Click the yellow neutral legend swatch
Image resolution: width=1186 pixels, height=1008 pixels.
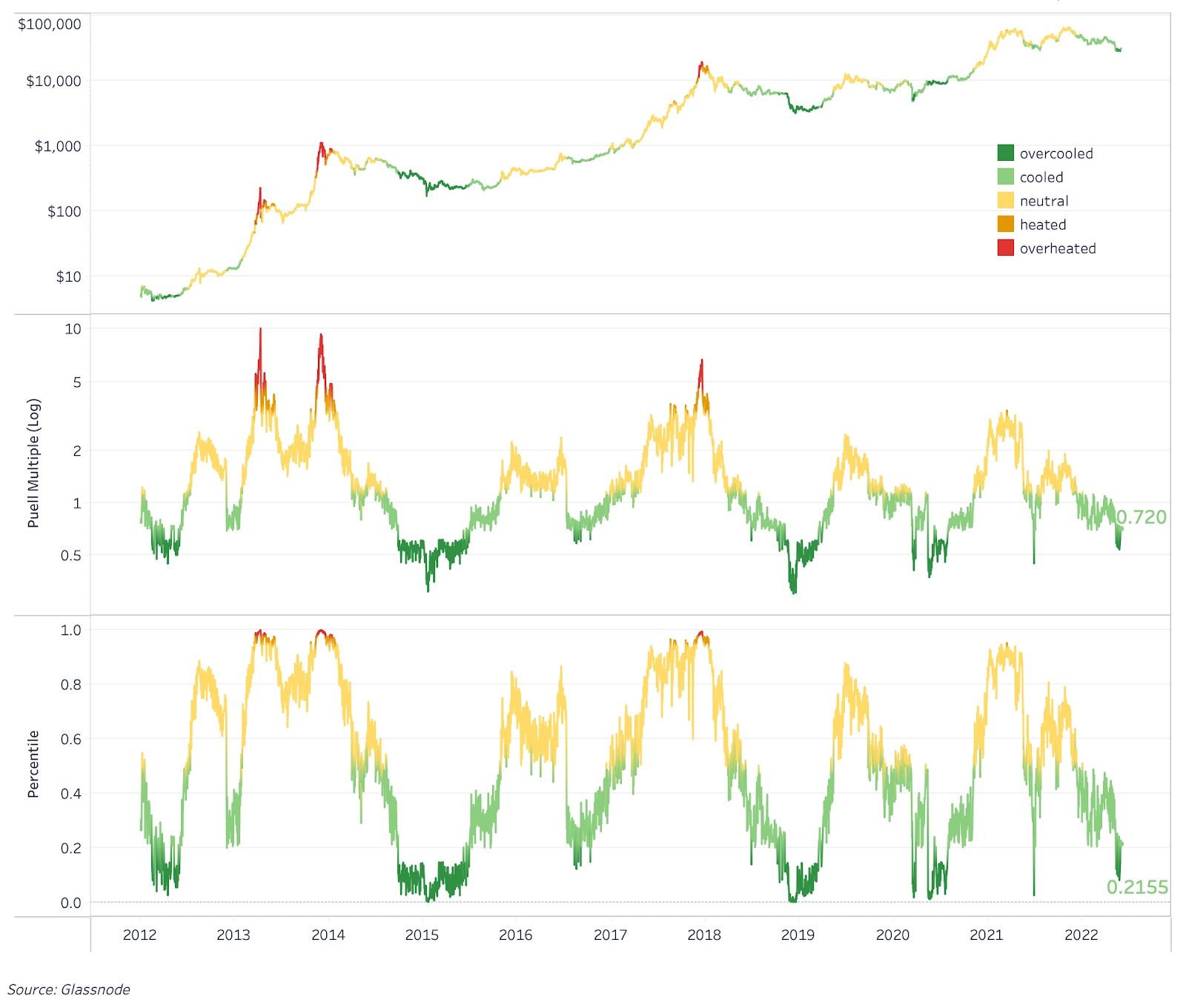coord(1005,201)
